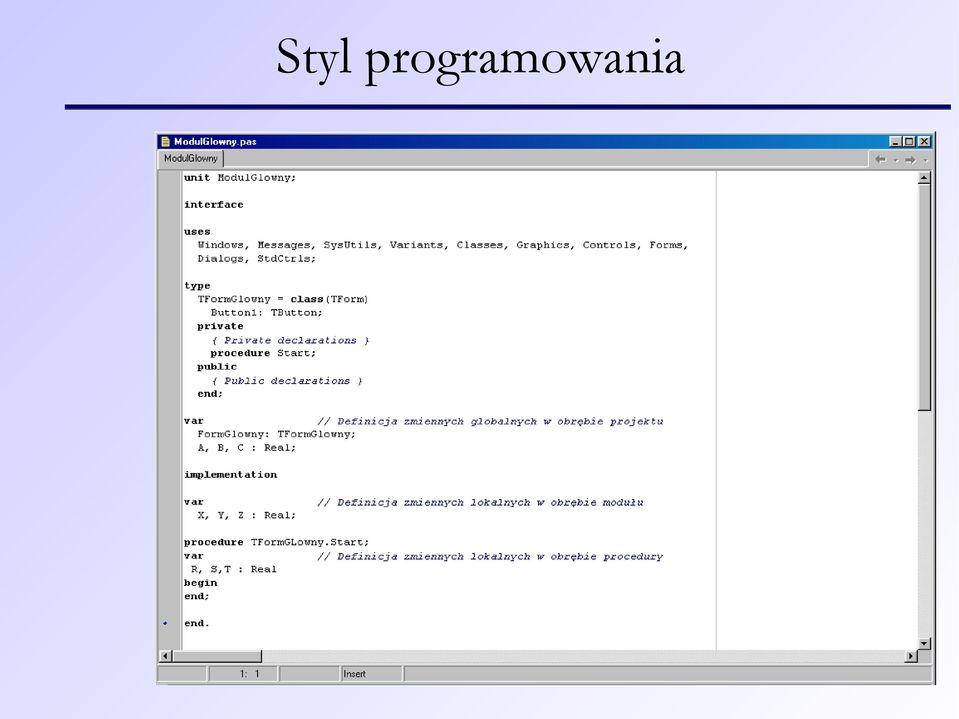Viewport: 959px width, 719px height.
Task: Click the 'interface' keyword line
Action: pyautogui.click(x=213, y=204)
